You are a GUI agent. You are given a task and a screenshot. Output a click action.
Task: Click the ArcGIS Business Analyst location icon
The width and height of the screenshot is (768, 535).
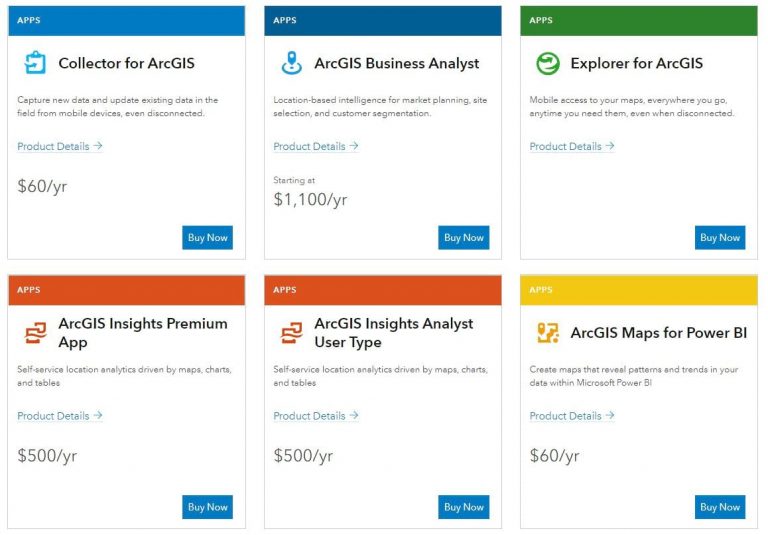pyautogui.click(x=291, y=63)
